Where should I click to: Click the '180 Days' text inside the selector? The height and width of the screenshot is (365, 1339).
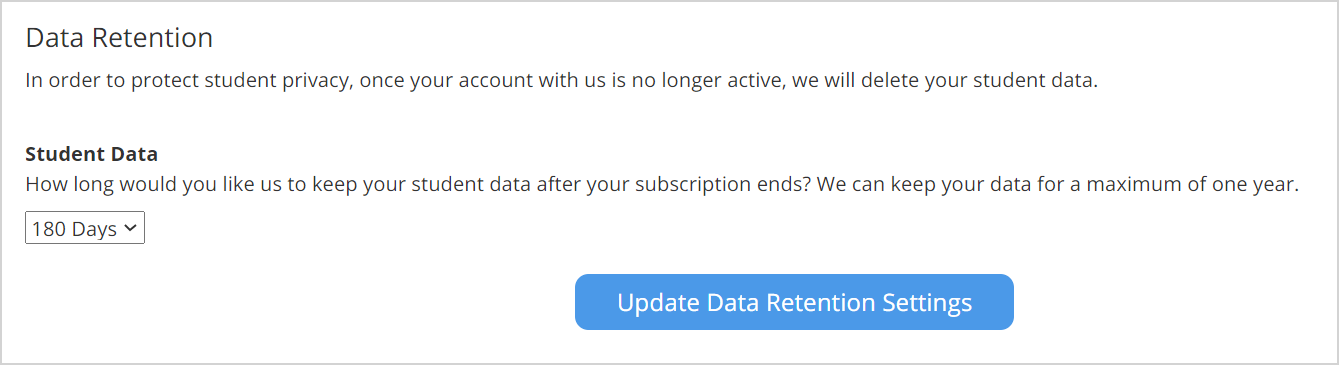click(x=75, y=229)
